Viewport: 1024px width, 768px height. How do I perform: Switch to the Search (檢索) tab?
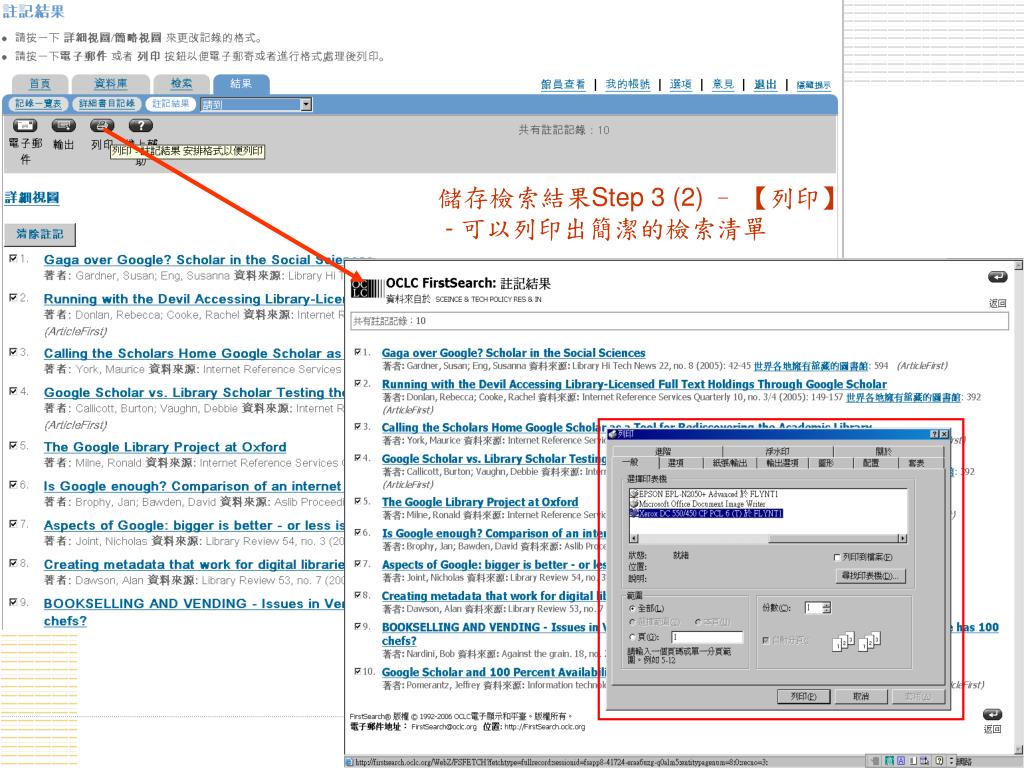[182, 84]
